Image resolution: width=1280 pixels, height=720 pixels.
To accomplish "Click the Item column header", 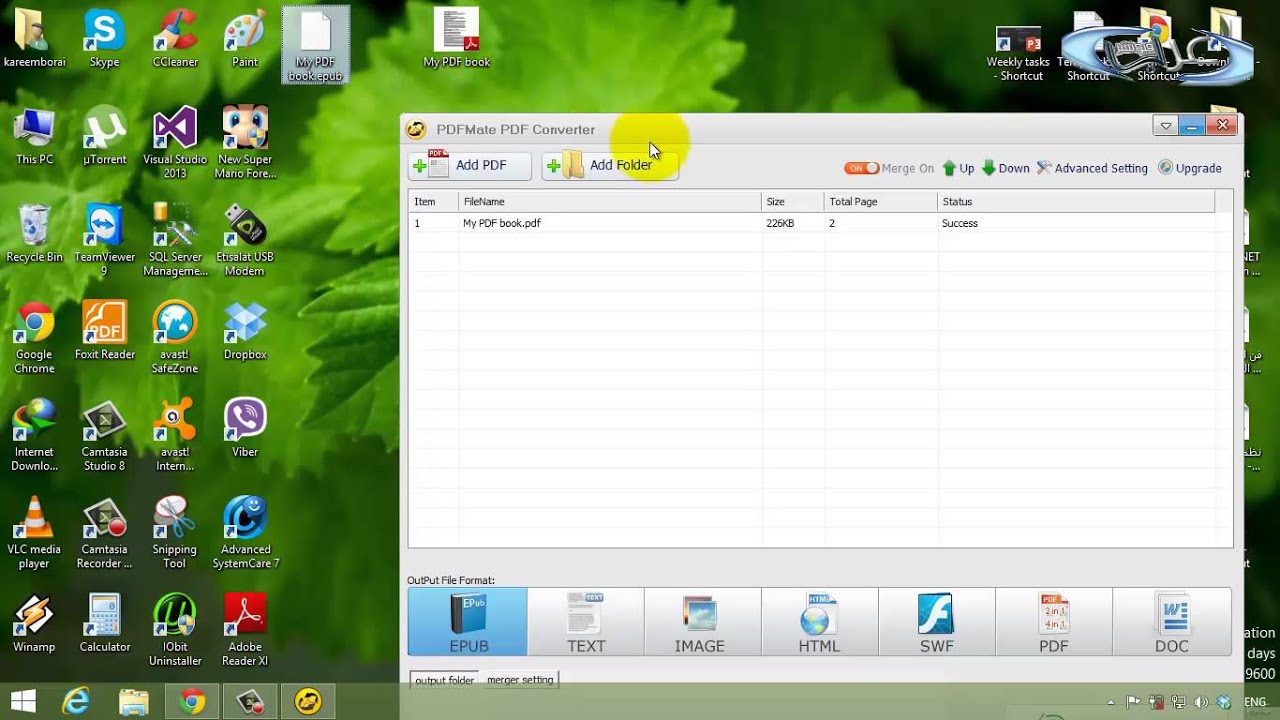I will [x=433, y=201].
